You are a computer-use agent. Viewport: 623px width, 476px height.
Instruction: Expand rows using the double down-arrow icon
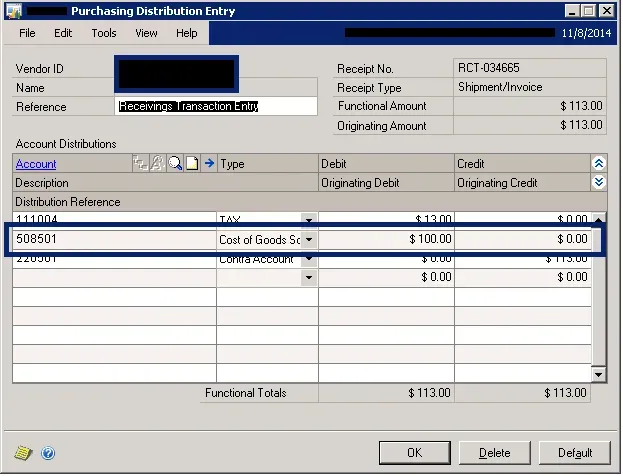coord(599,182)
